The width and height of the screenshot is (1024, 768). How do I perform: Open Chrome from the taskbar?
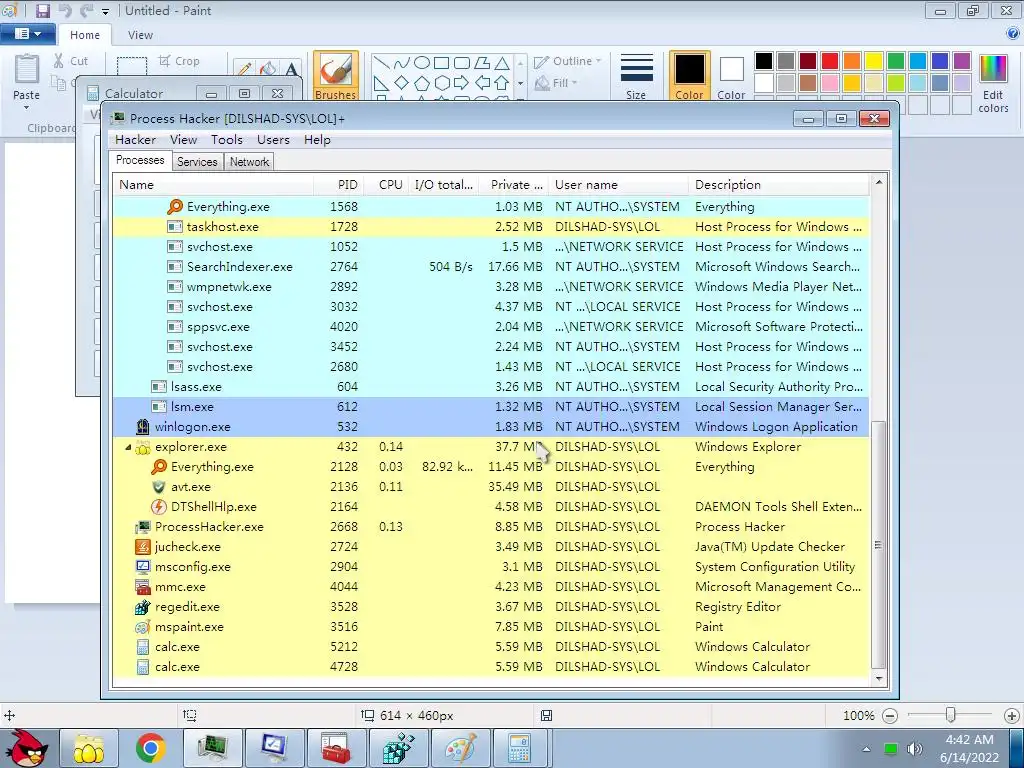click(x=151, y=748)
